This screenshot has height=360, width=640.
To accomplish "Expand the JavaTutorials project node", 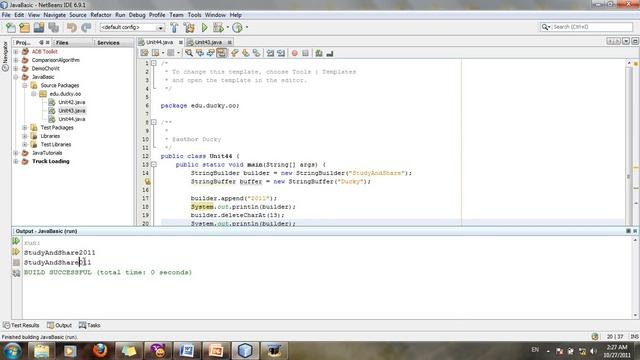I will point(16,153).
